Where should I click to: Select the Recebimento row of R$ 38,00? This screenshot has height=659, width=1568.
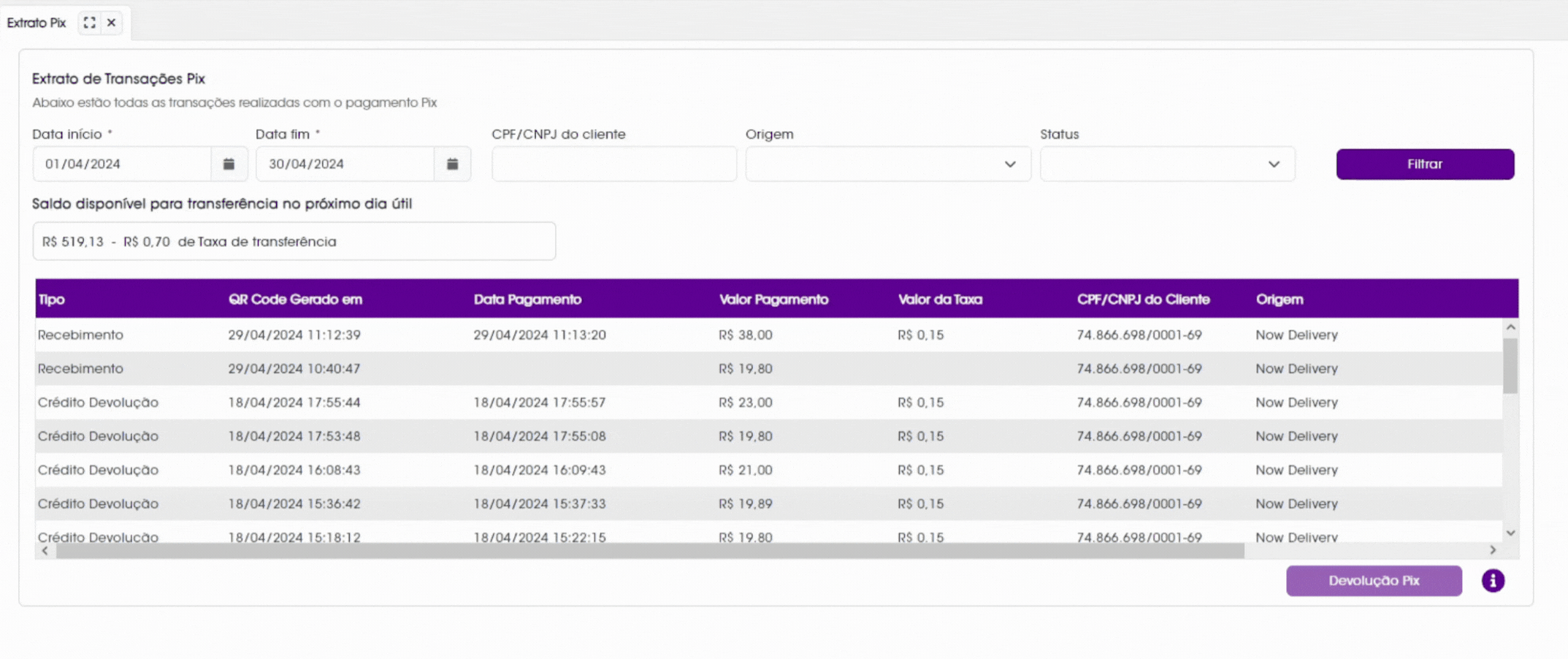(x=768, y=335)
